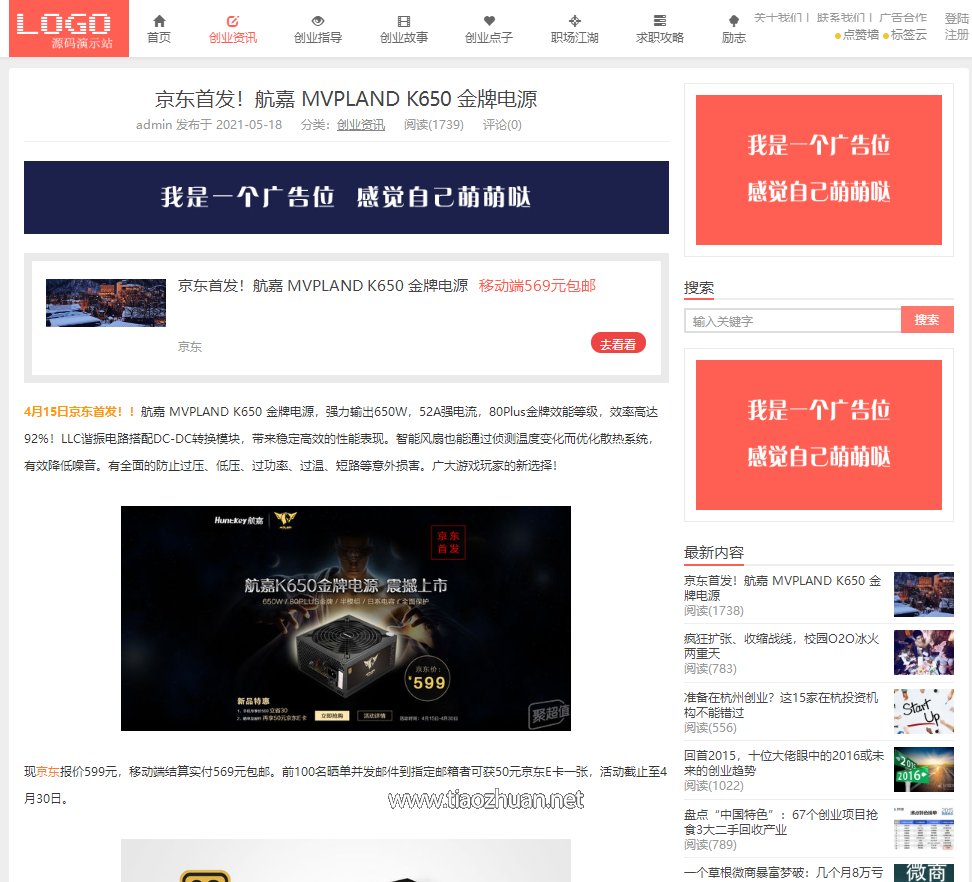Click the film icon above 创业故事
This screenshot has height=882, width=972.
click(404, 21)
